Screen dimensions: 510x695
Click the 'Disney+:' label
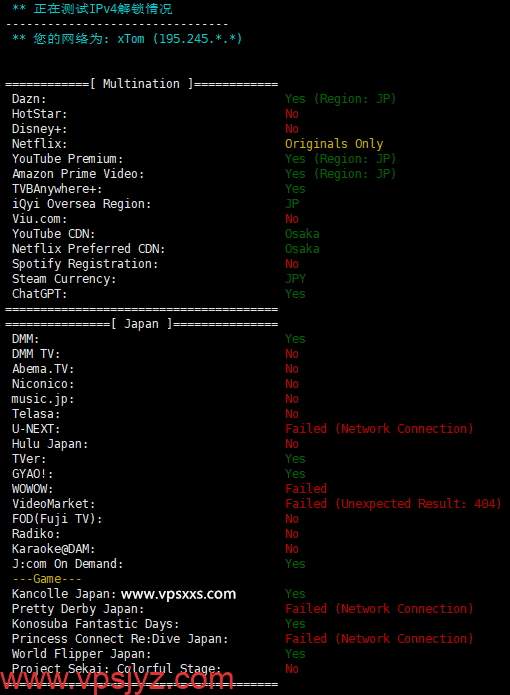point(39,129)
